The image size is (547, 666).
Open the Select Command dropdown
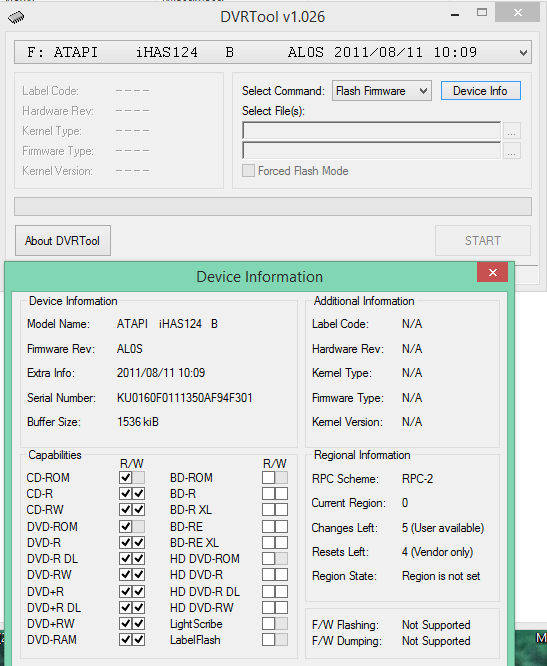pos(381,91)
